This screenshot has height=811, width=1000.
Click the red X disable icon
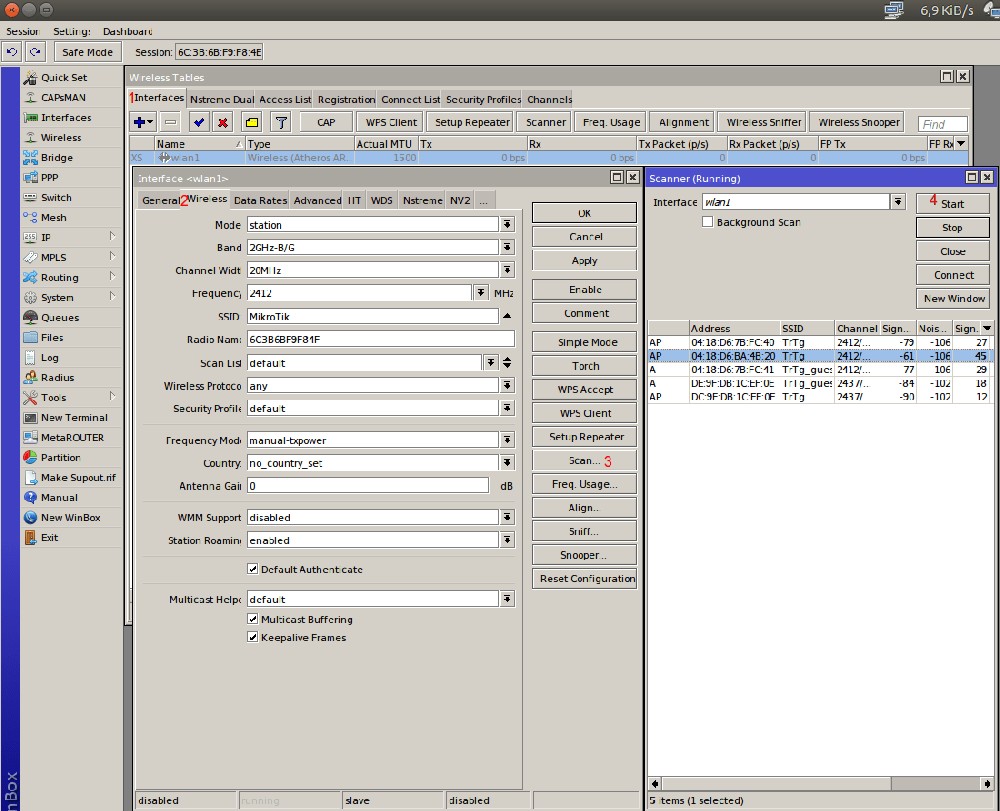[223, 122]
